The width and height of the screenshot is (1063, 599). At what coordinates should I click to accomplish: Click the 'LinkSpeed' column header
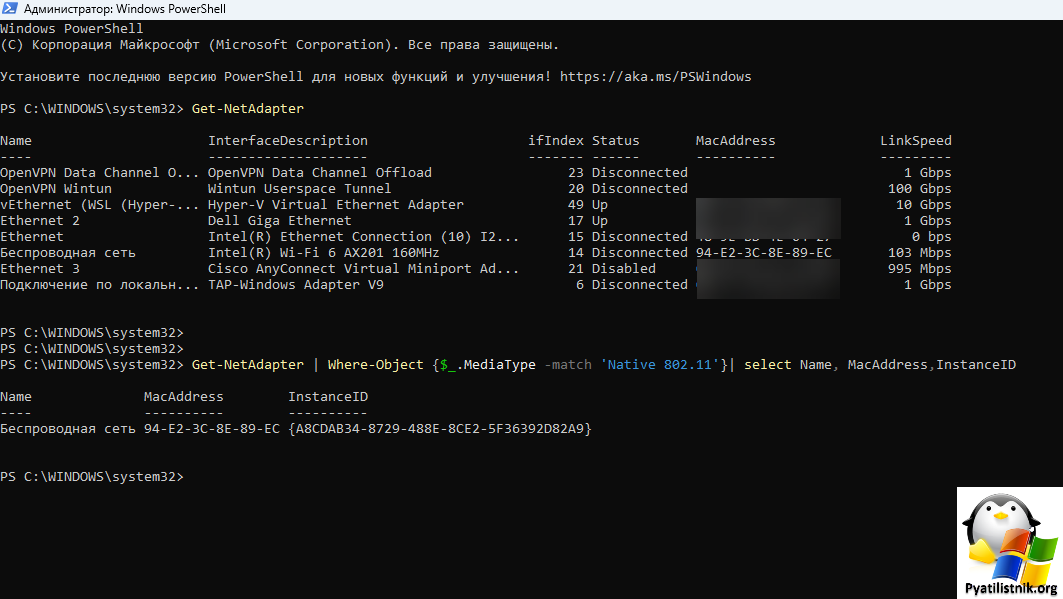916,141
